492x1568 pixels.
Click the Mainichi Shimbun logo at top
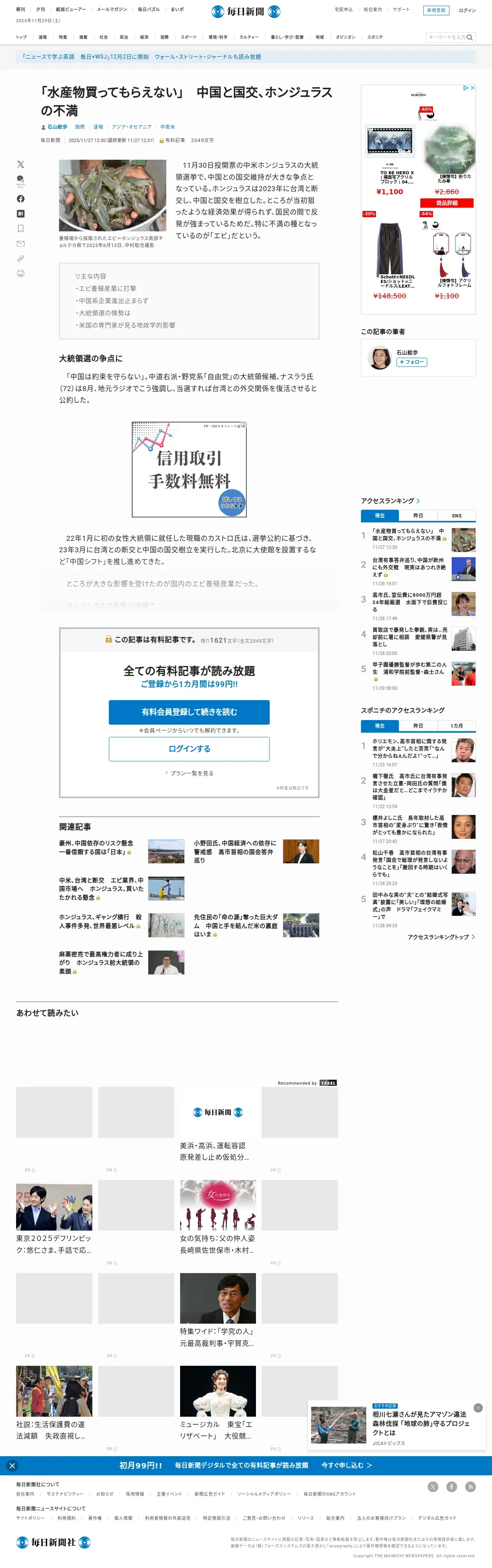[x=246, y=11]
